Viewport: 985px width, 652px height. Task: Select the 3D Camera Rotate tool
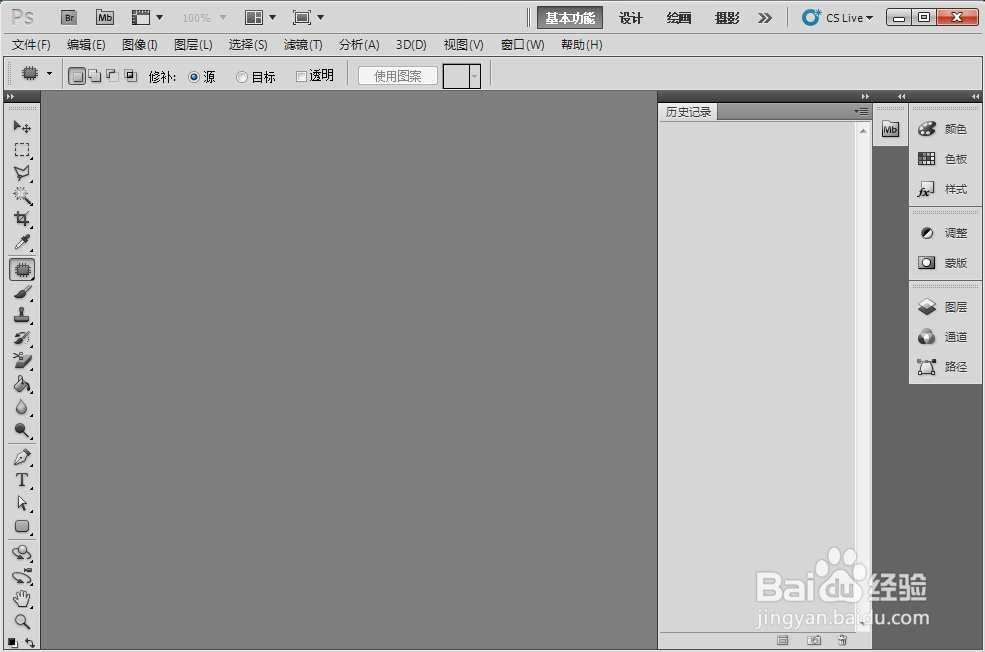click(x=22, y=576)
